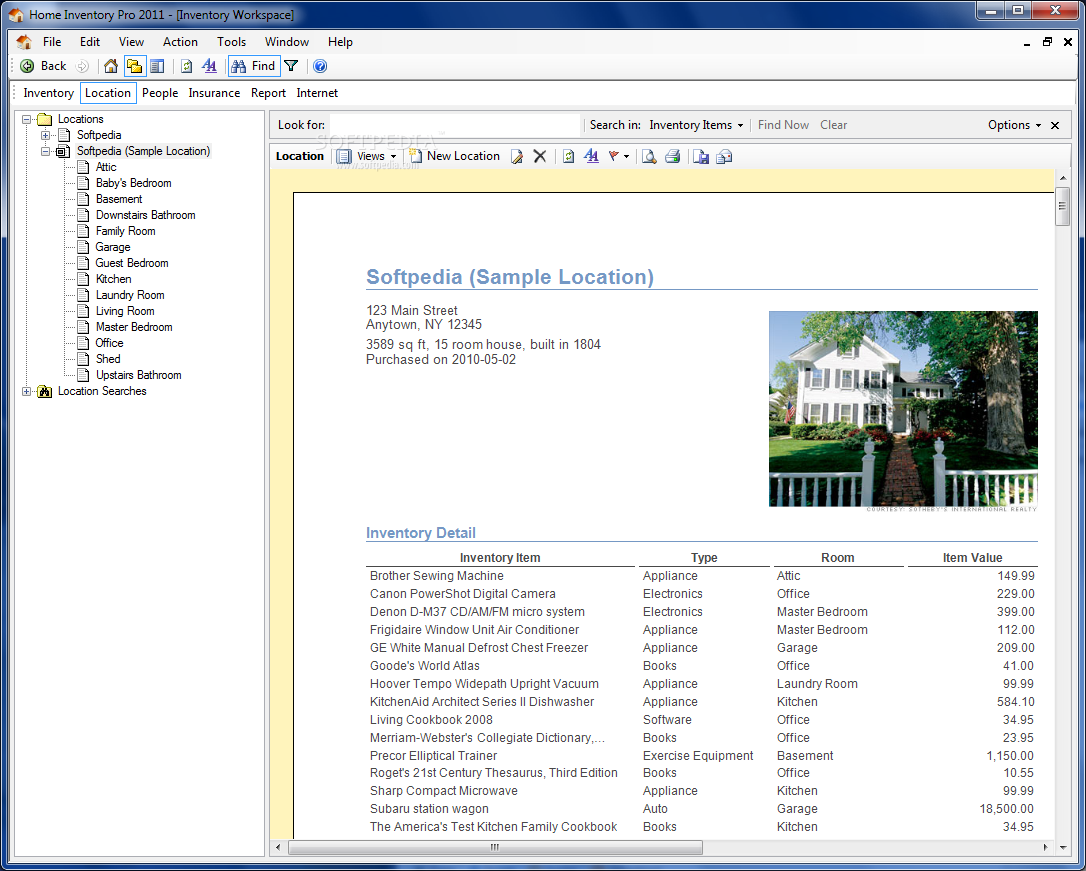Open the Views dropdown

393,156
